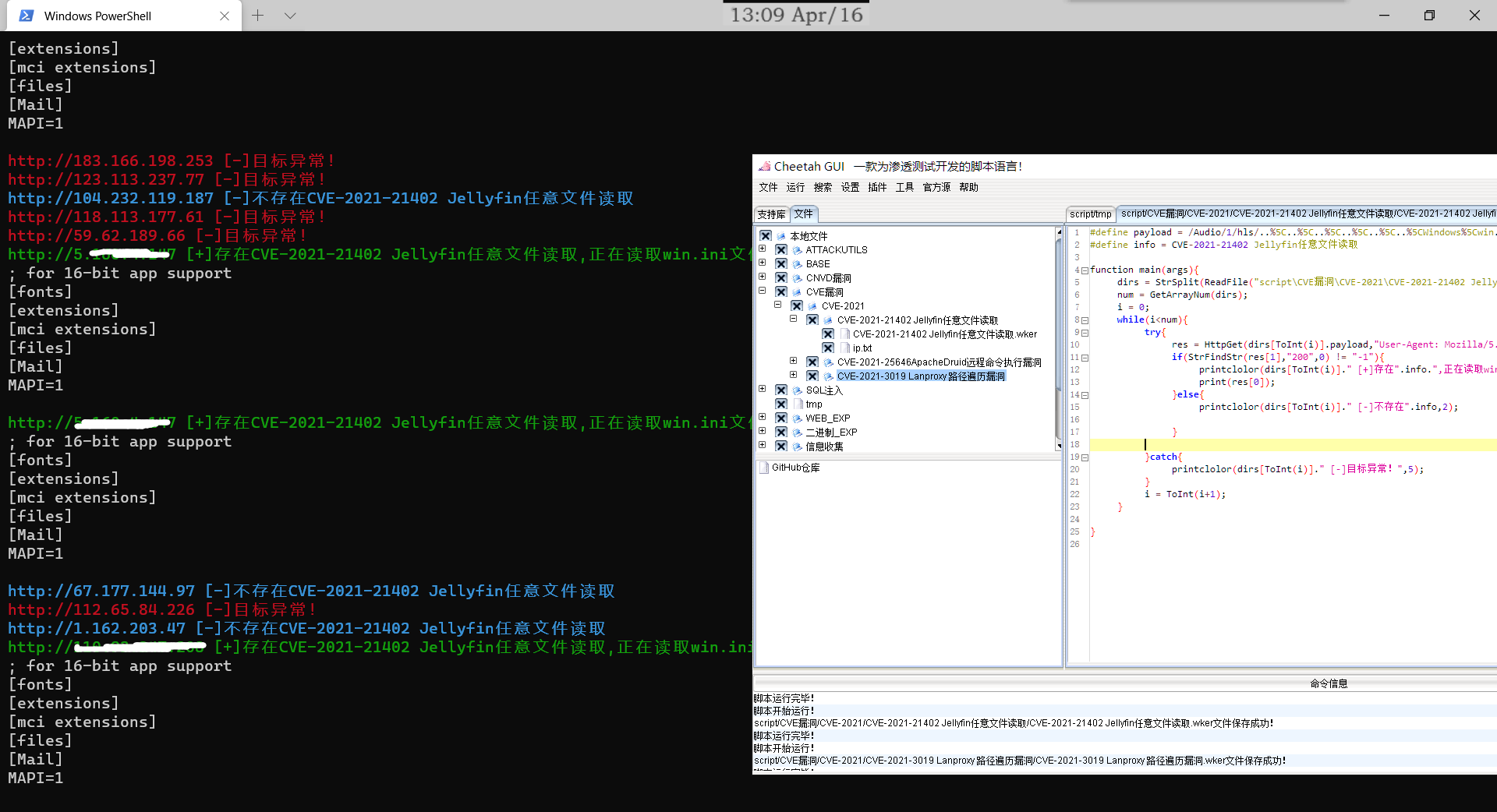Collapse the code fold at line 19

[x=1085, y=457]
